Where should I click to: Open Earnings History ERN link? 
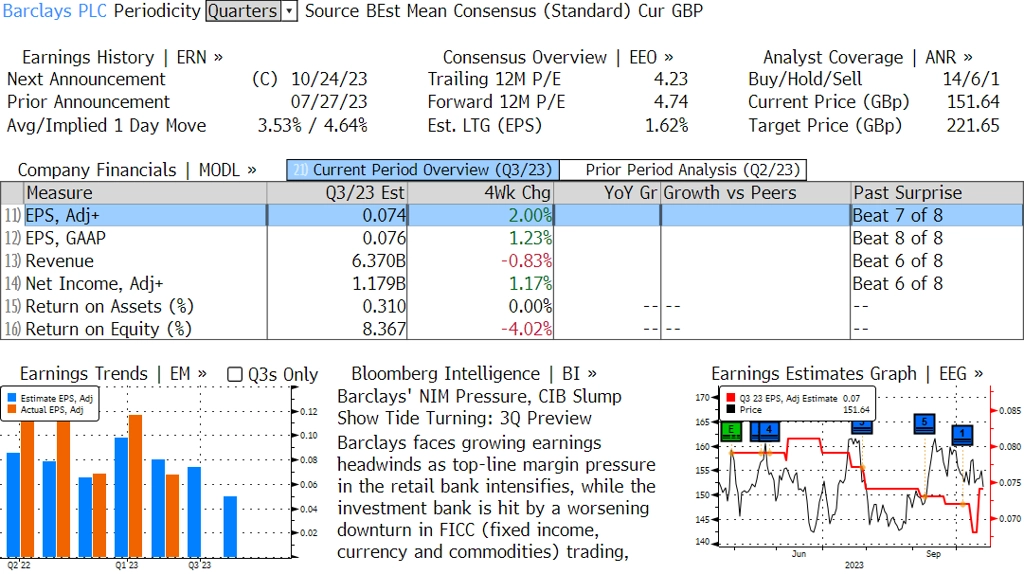122,57
